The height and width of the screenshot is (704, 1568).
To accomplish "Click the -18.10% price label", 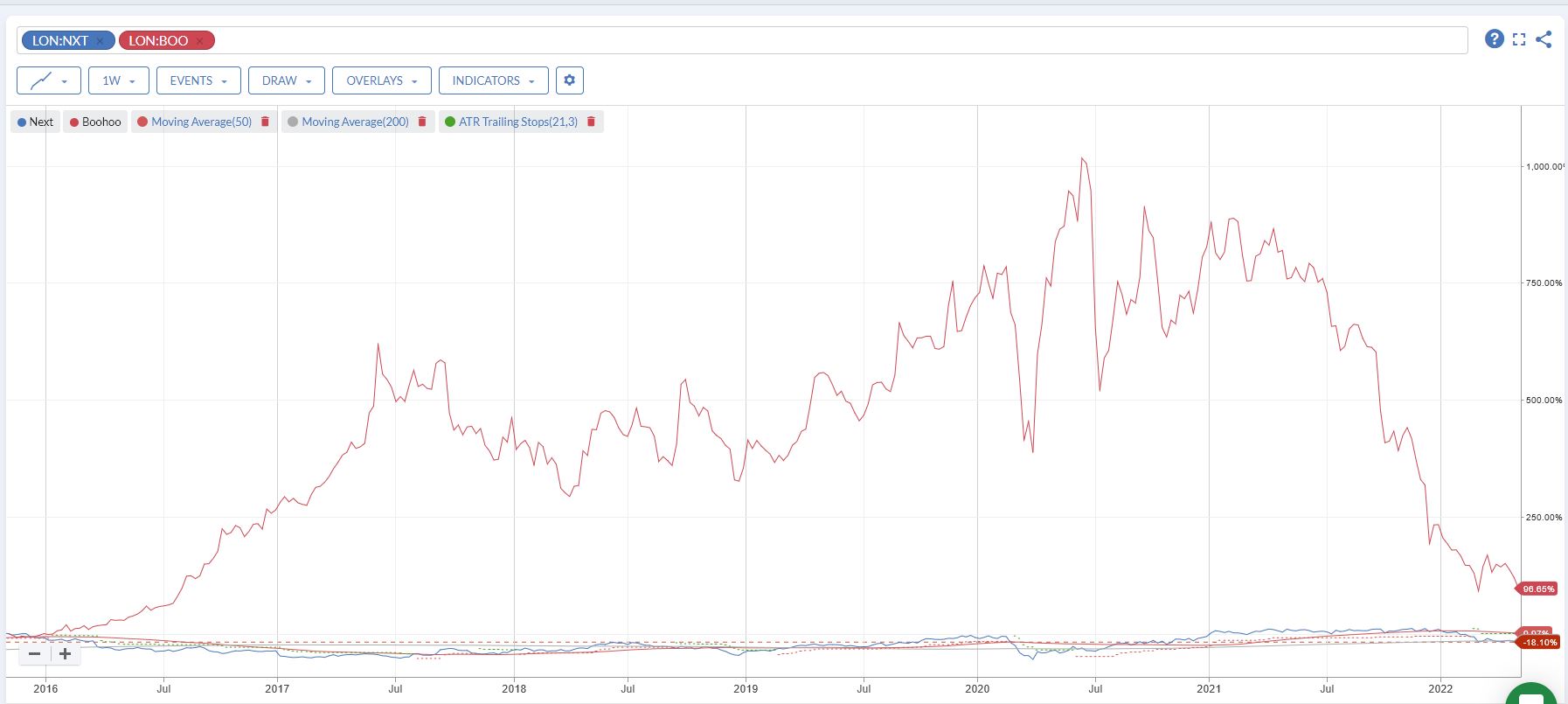I will pyautogui.click(x=1539, y=642).
